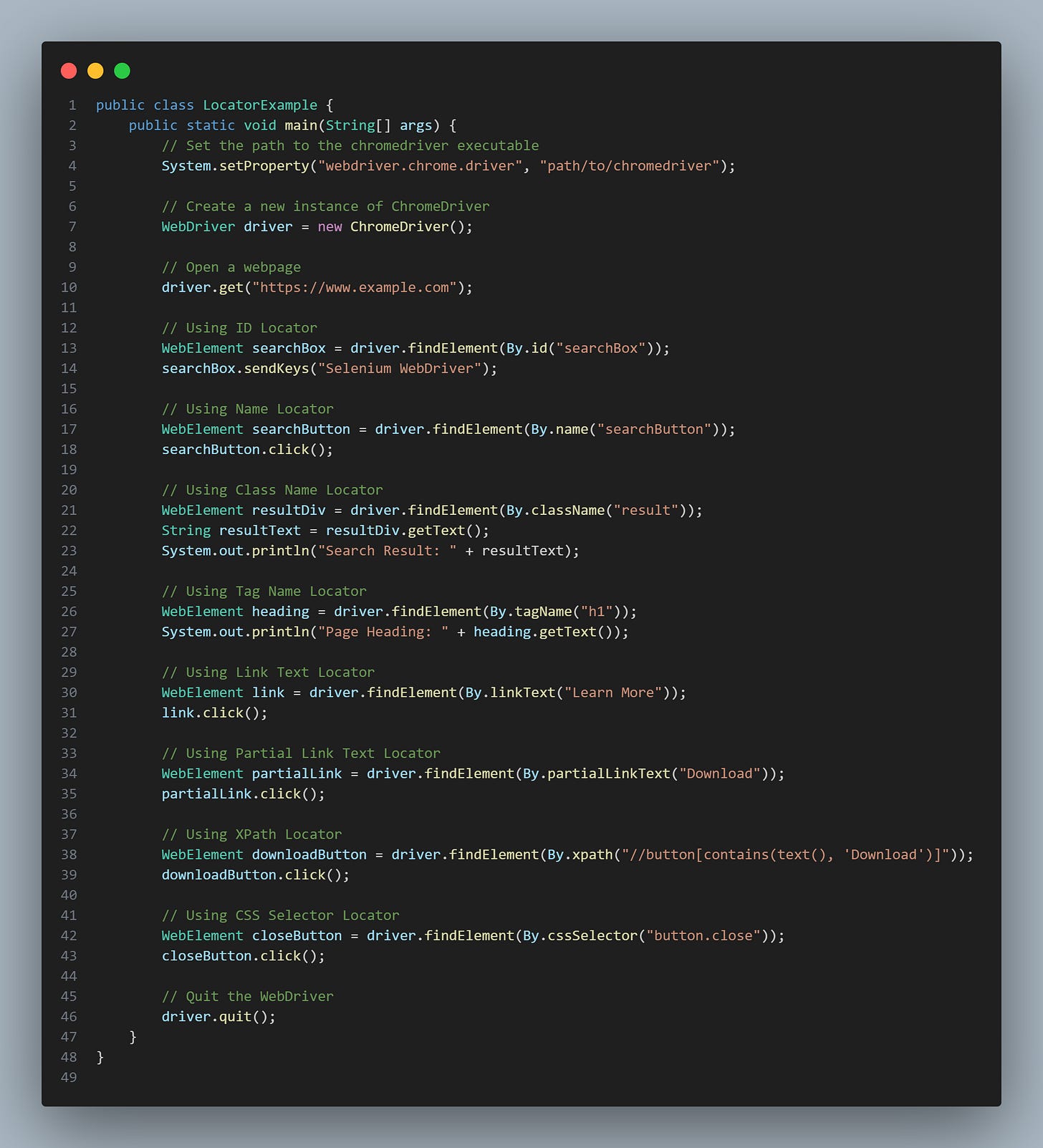Select comment "Using Name Locator"

[248, 409]
